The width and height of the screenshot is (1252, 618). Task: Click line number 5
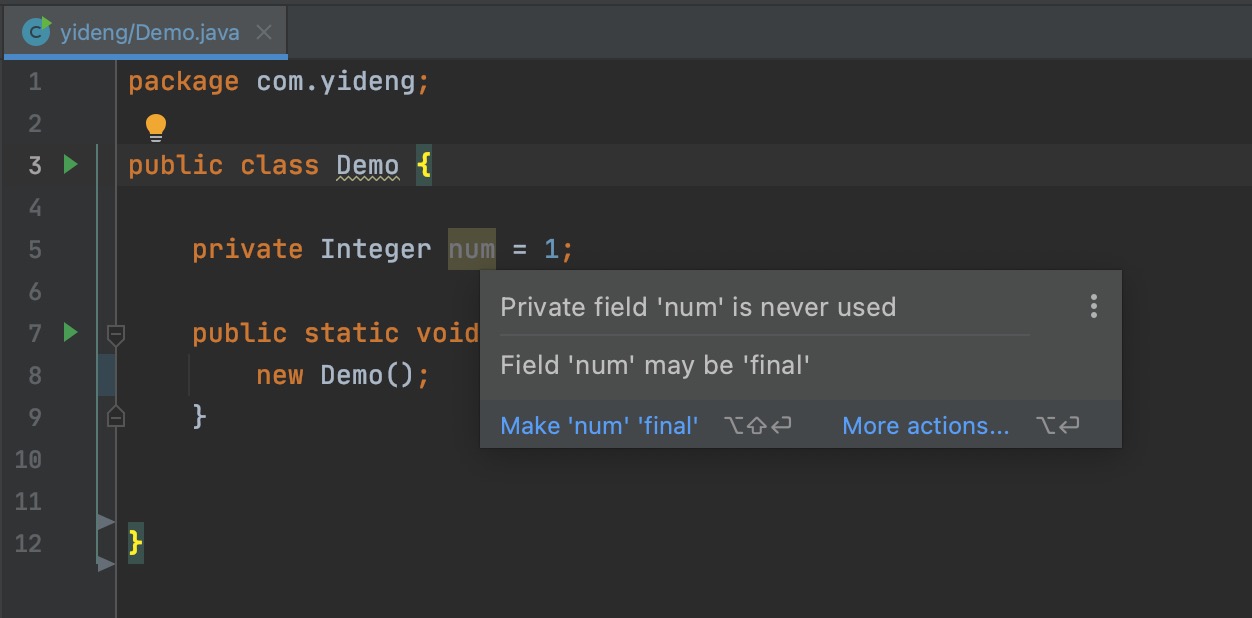pos(34,249)
